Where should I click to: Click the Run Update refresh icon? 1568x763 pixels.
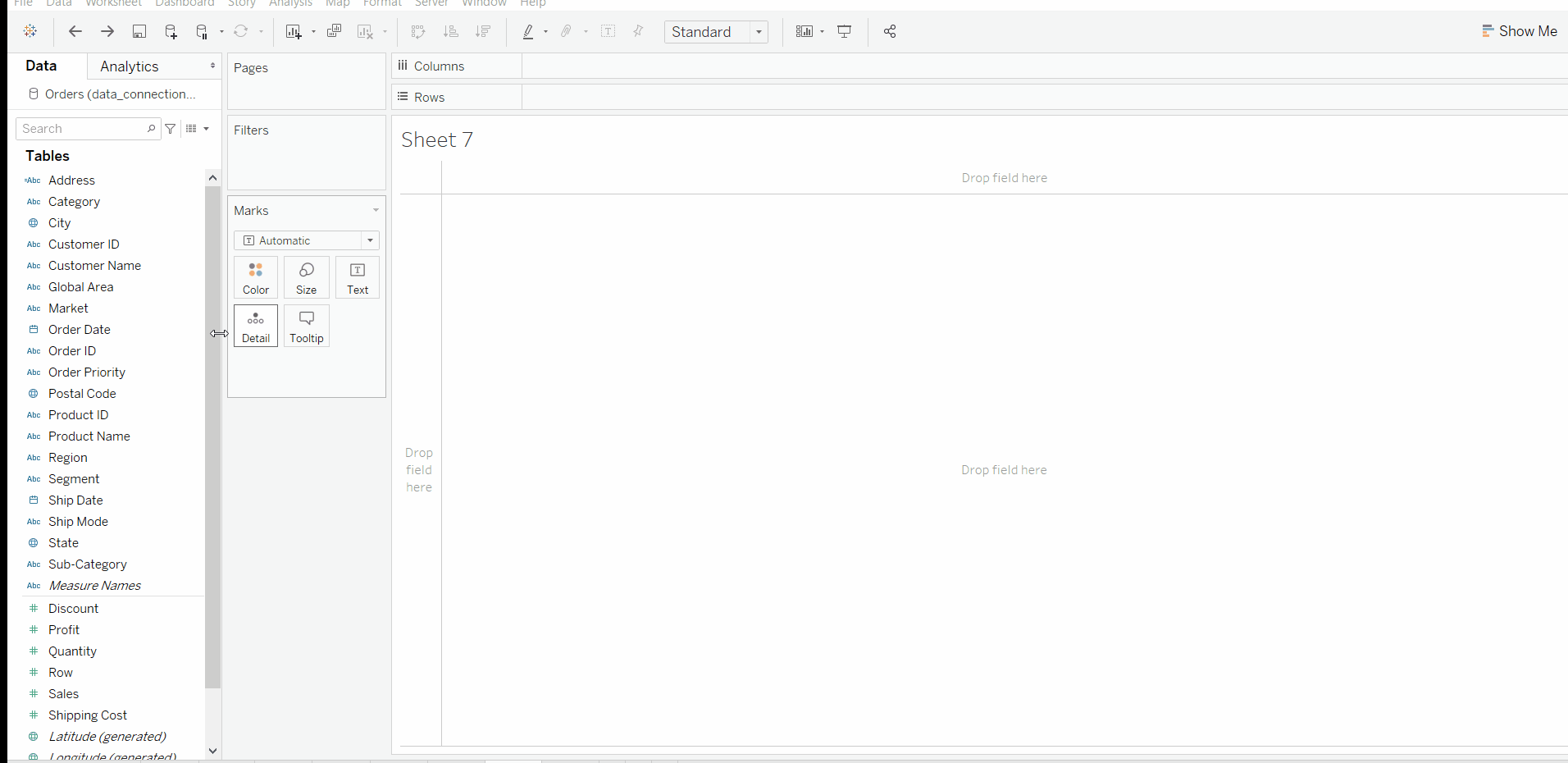(x=241, y=31)
